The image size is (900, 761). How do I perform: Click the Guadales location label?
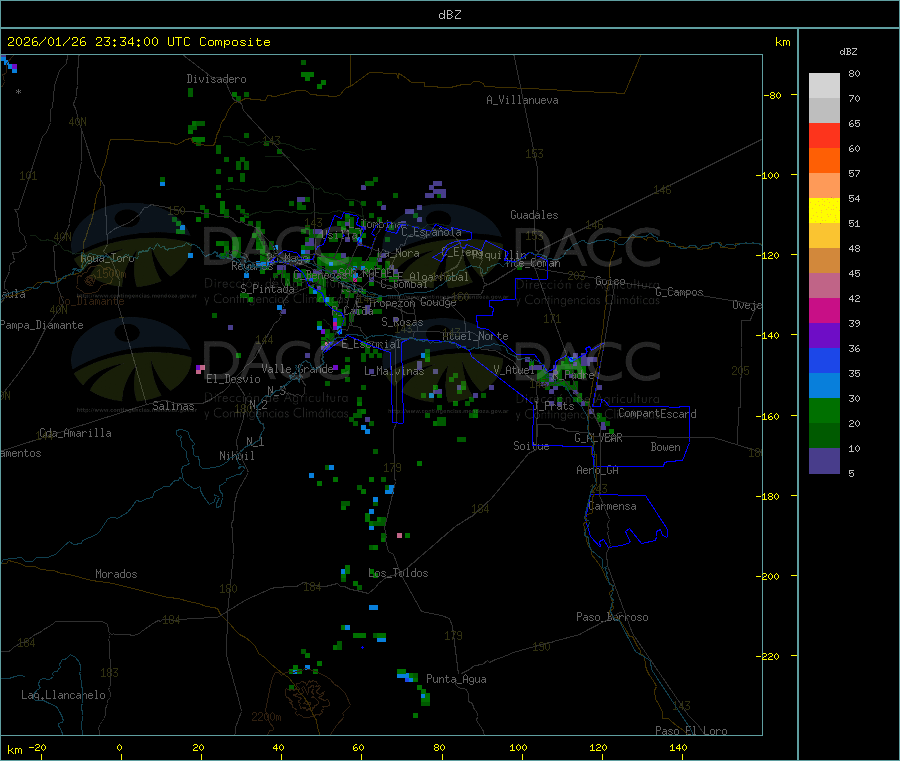[x=534, y=215]
